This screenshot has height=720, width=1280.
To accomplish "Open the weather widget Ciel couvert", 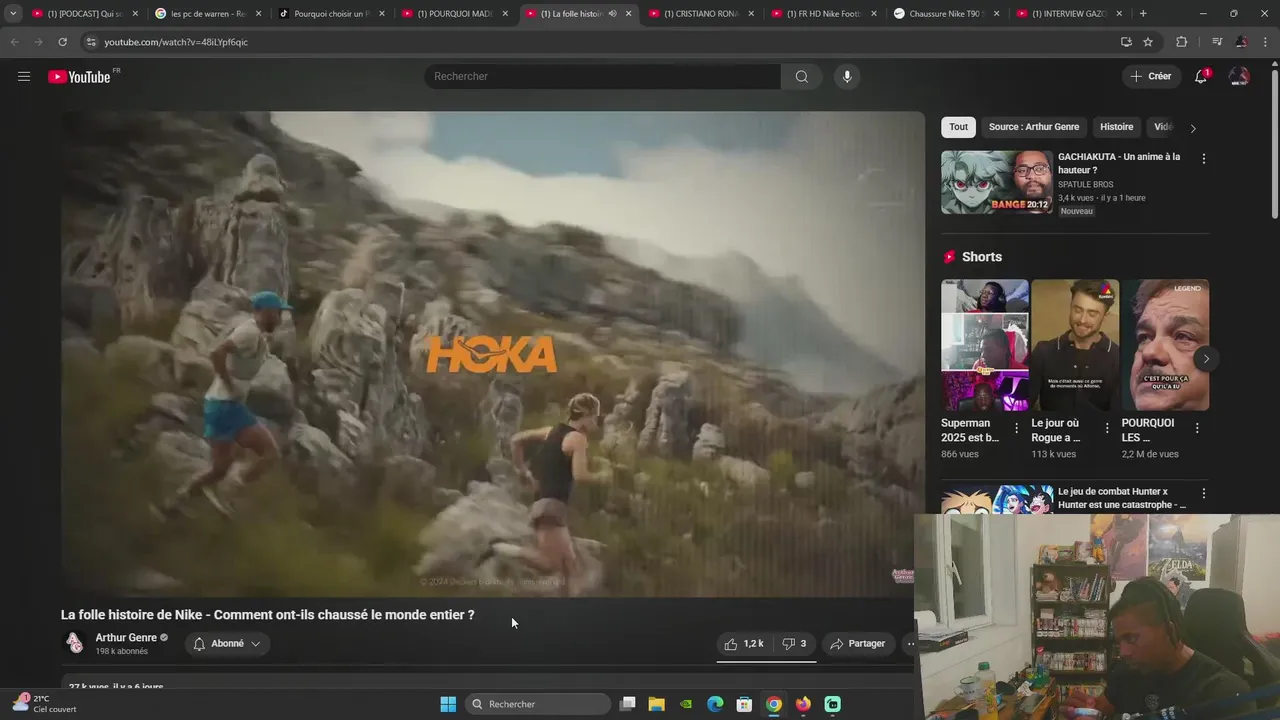I will pos(43,704).
